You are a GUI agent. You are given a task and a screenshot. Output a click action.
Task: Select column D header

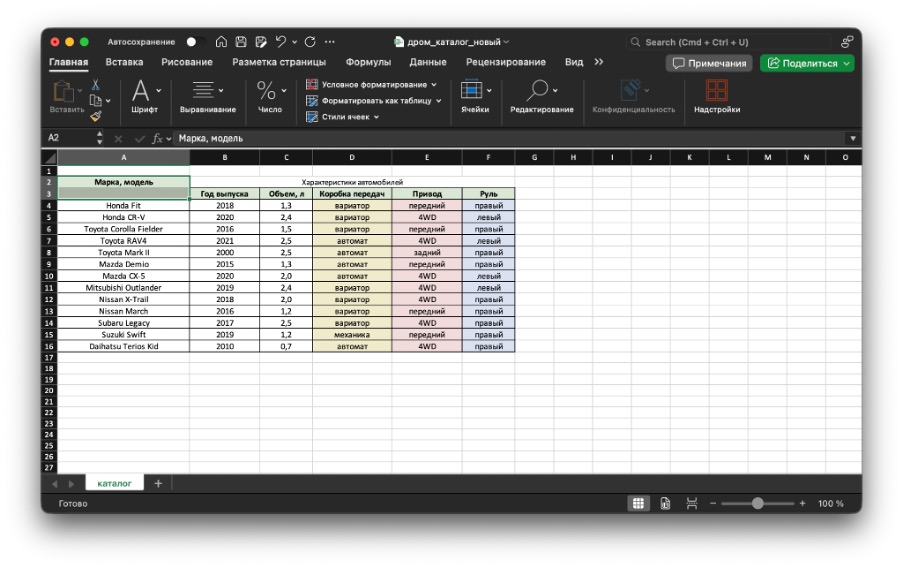[352, 157]
